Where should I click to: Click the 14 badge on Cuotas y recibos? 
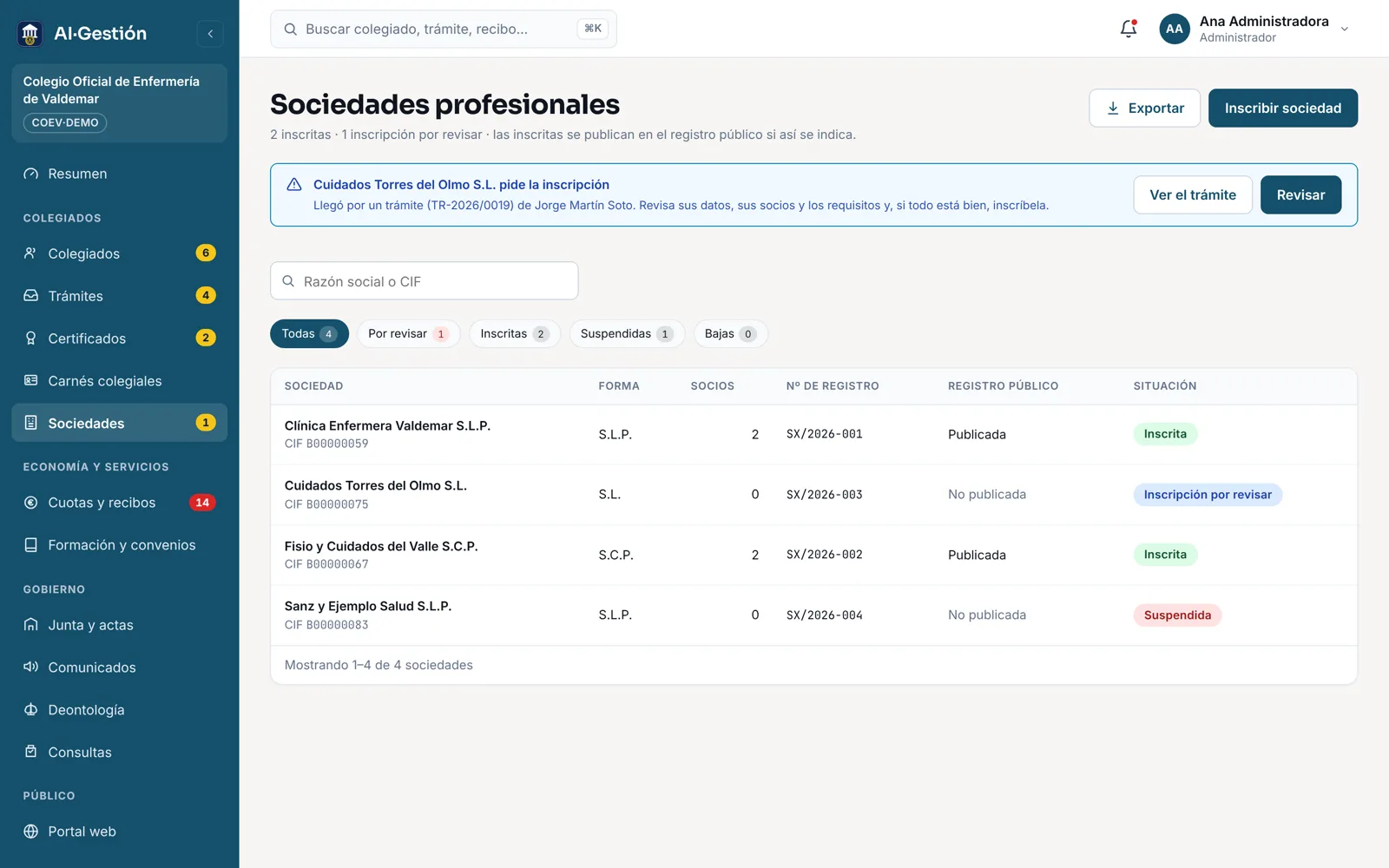point(202,503)
